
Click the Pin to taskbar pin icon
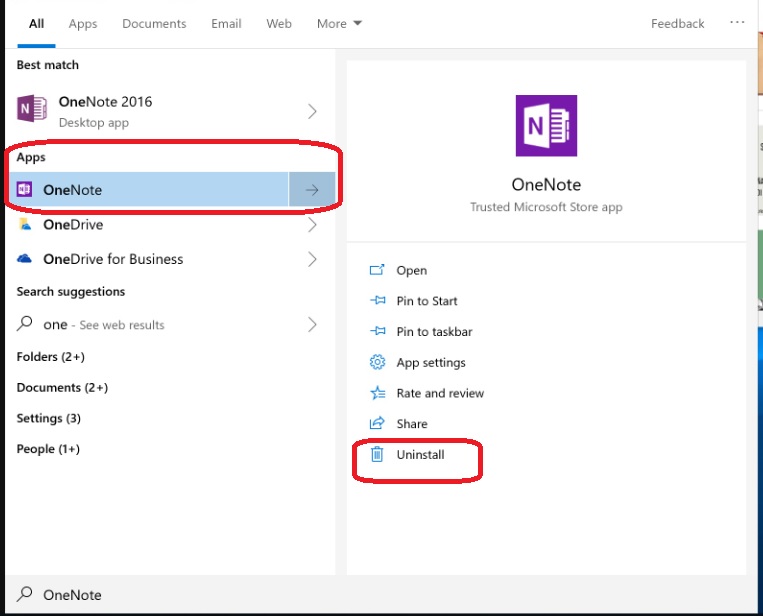coord(377,331)
